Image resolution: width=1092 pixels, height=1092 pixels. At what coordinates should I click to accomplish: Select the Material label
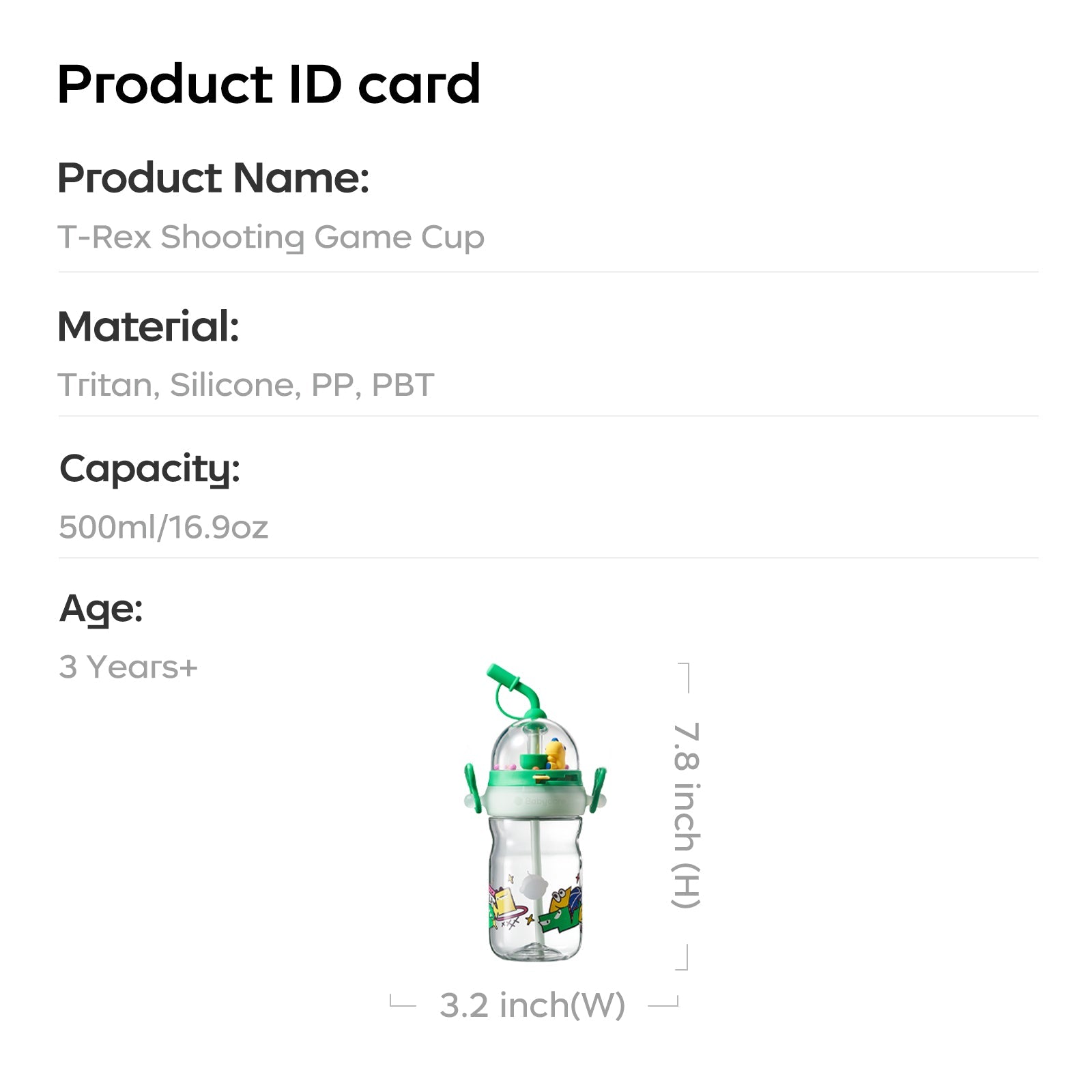[x=148, y=326]
